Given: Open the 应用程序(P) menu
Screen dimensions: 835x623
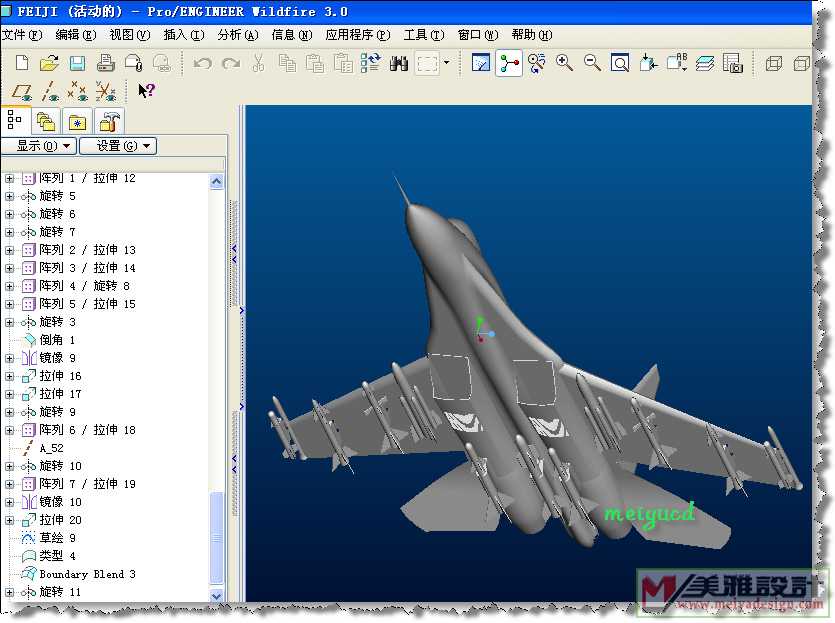Looking at the screenshot, I should (358, 35).
